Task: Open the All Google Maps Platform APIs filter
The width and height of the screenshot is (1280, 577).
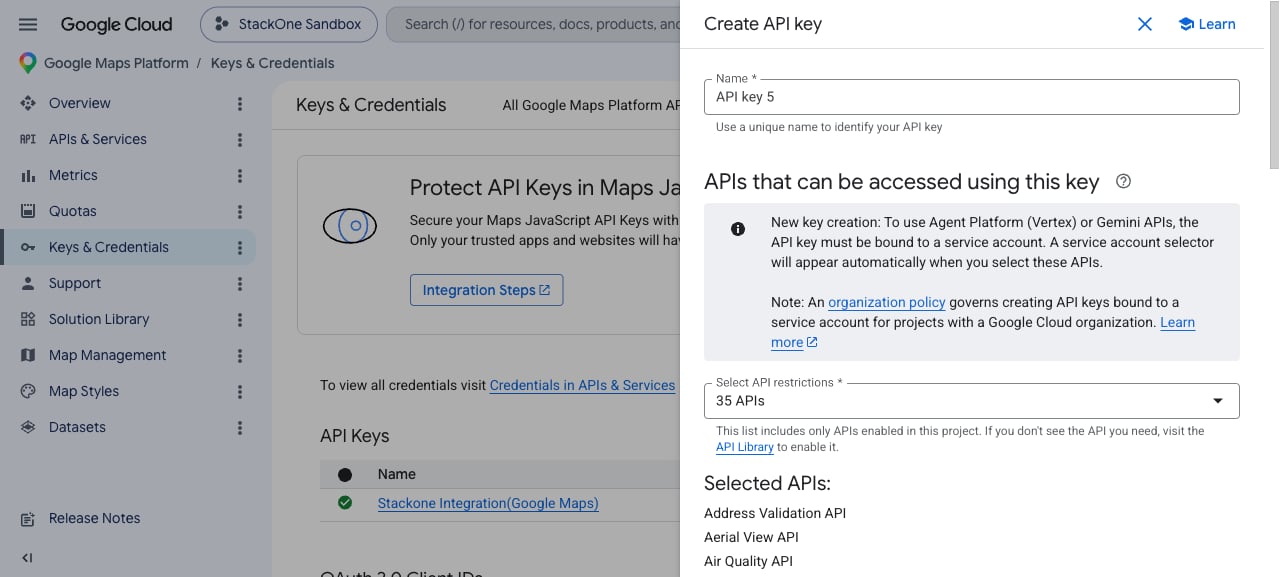Action: (590, 105)
